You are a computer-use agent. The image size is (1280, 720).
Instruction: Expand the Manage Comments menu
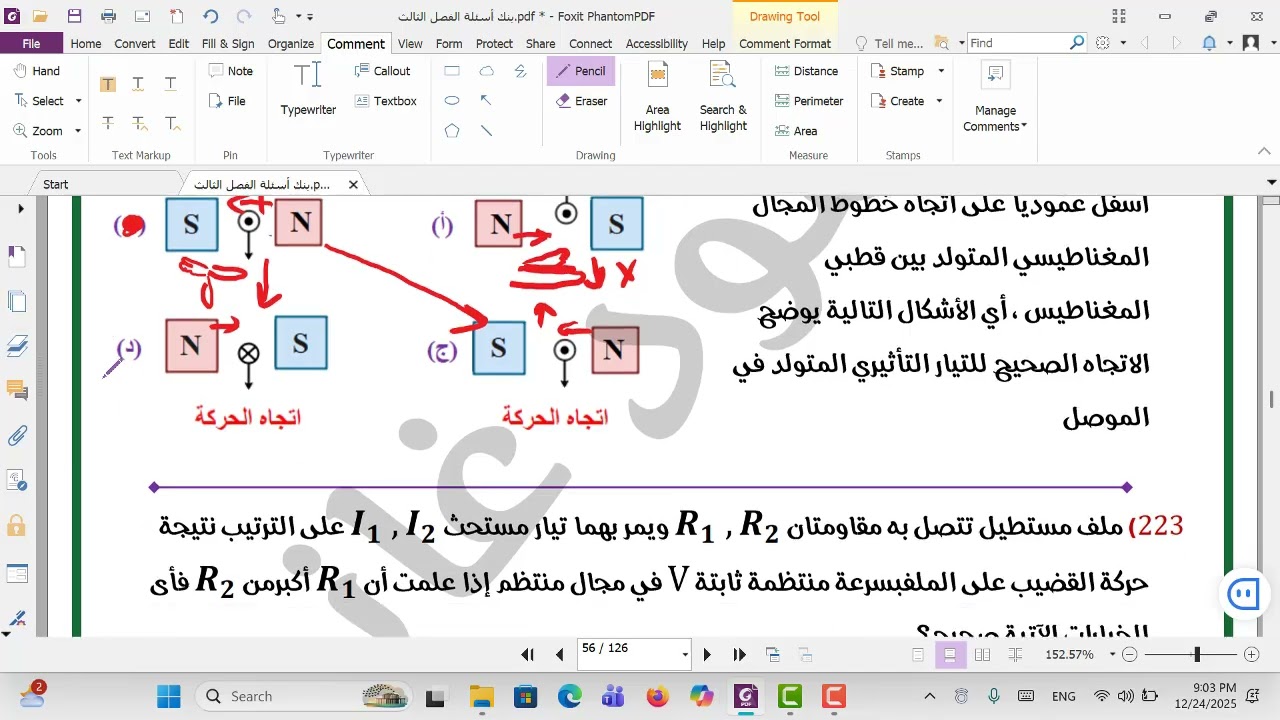995,99
